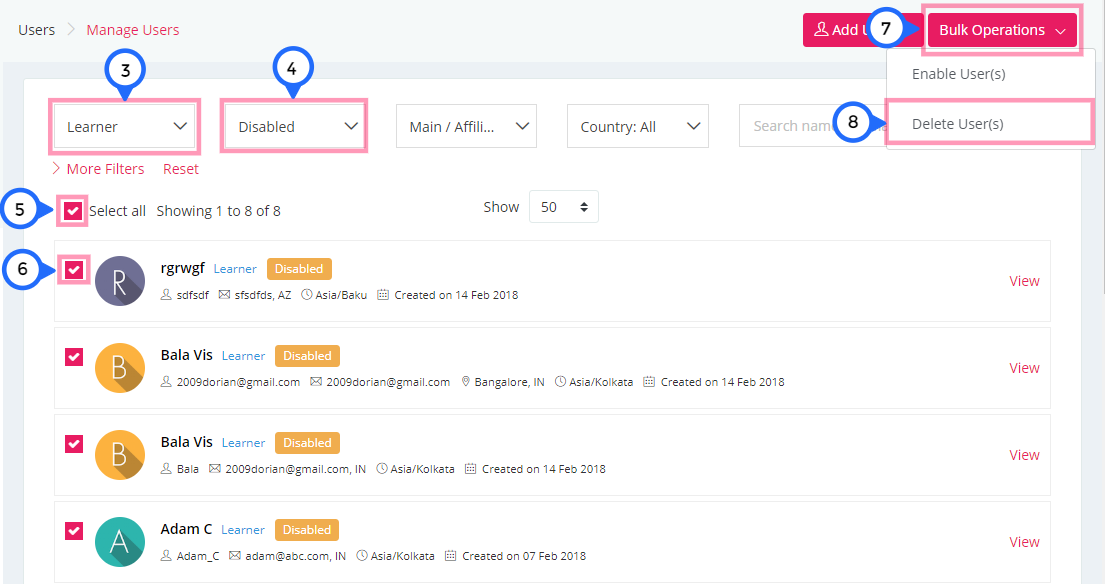This screenshot has width=1105, height=584.
Task: Click Learner label next to Adam C
Action: point(242,530)
